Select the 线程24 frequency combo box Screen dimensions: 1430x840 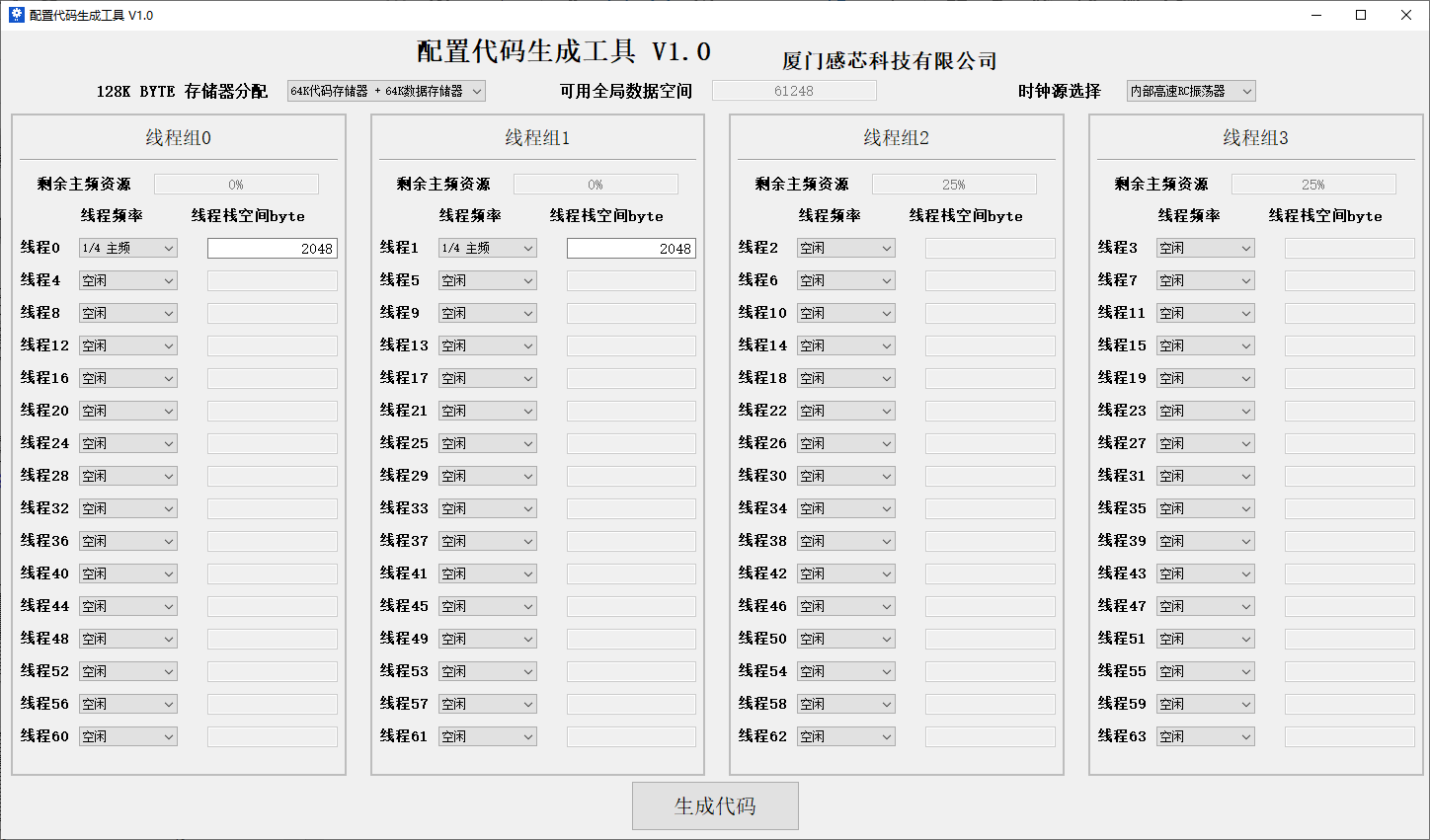[128, 443]
